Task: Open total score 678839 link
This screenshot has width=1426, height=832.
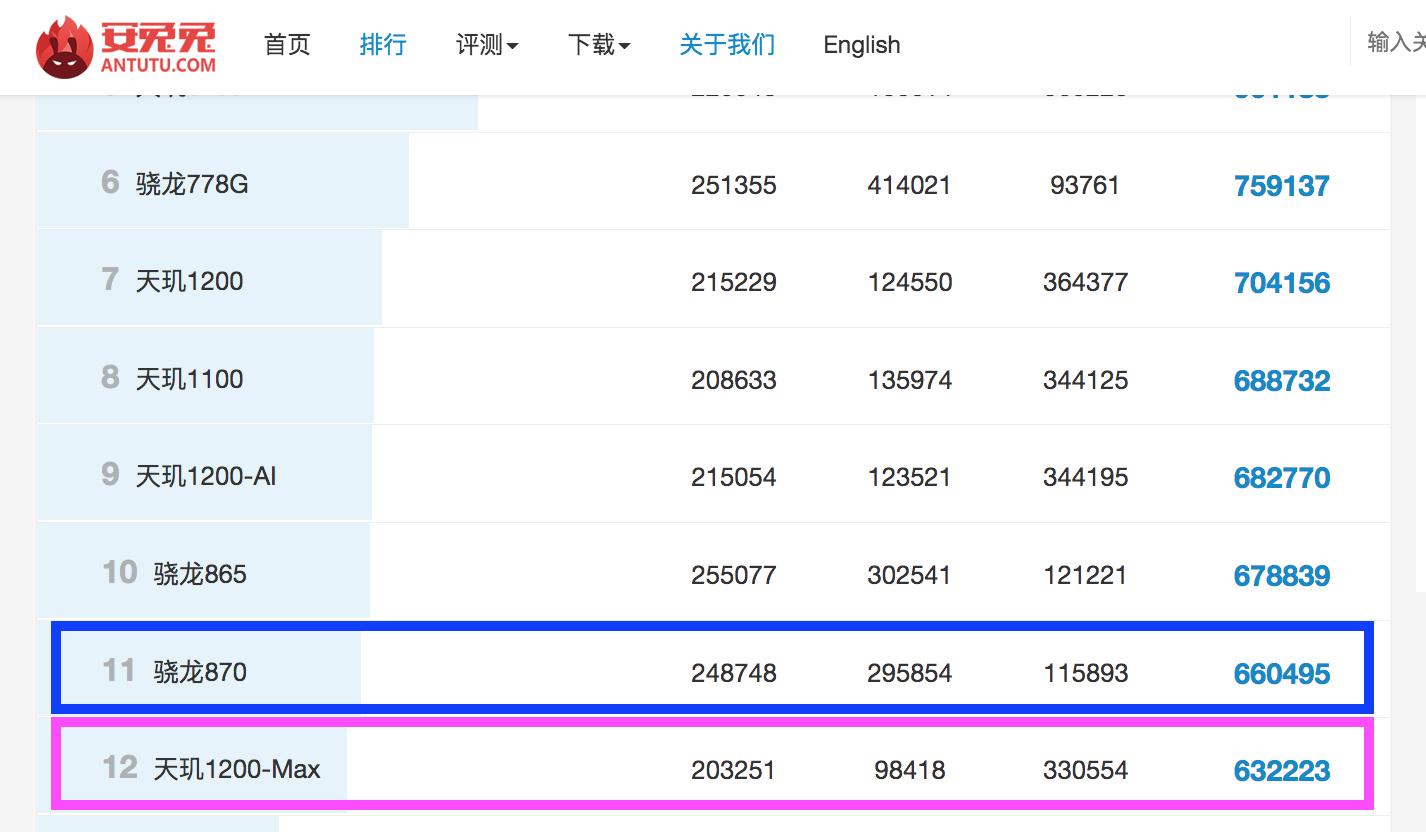Action: (1282, 576)
